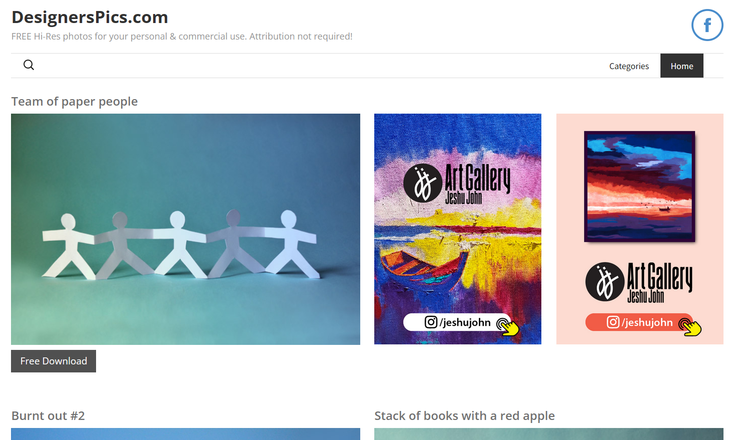Image resolution: width=732 pixels, height=440 pixels.
Task: Click the search magnifier icon
Action: point(28,65)
